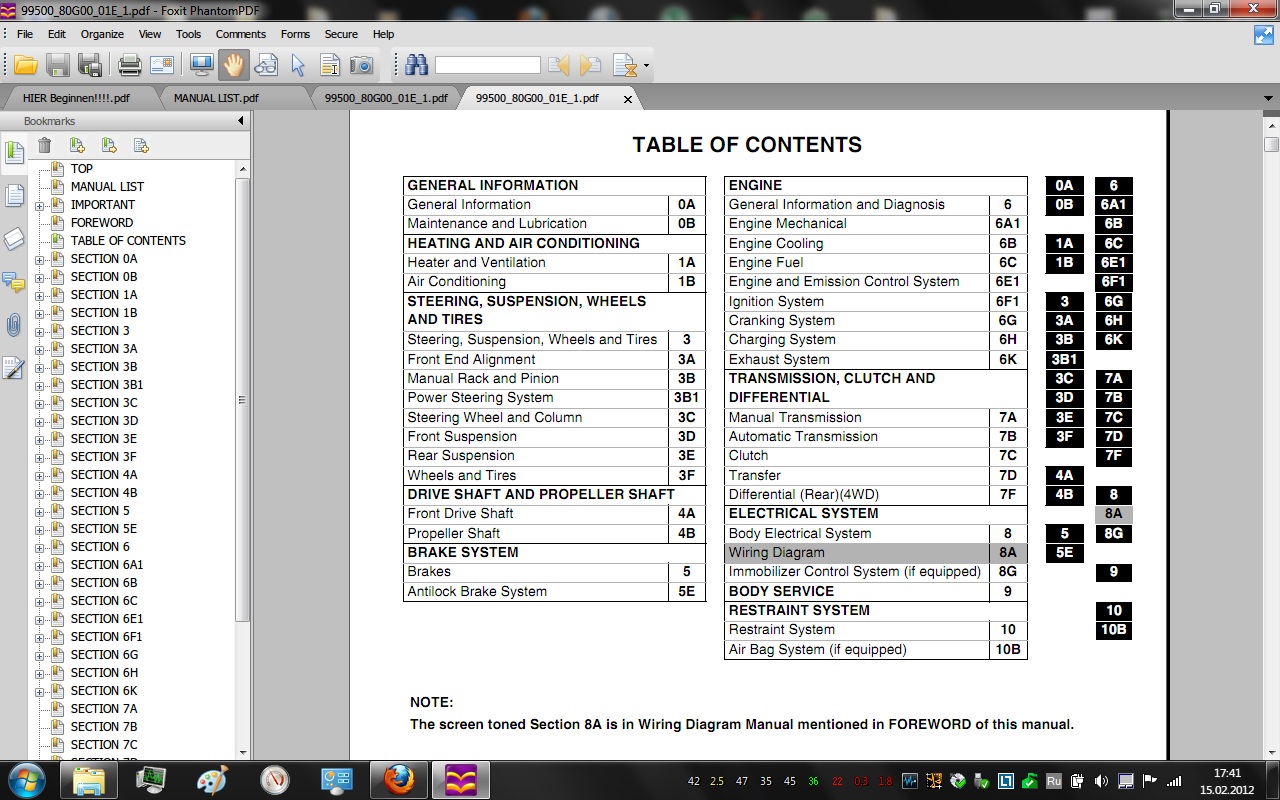Expand SECTION 6A1 in bookmark tree

(40, 565)
